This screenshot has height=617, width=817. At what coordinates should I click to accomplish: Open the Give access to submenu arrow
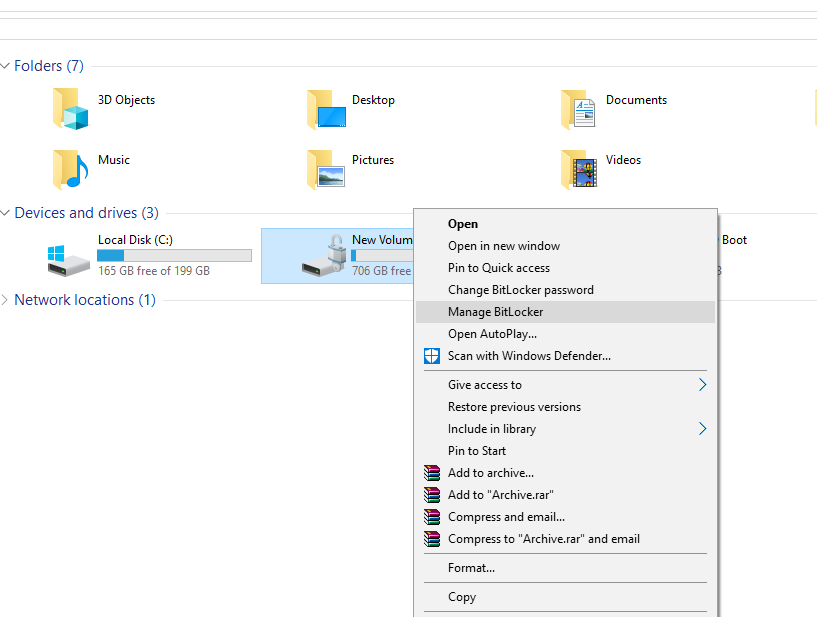(x=702, y=385)
